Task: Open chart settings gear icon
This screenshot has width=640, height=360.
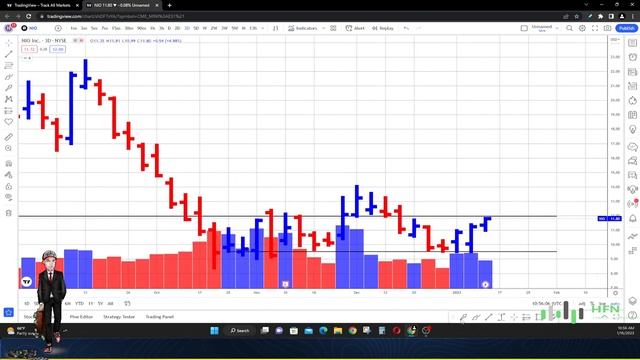Action: (x=582, y=28)
